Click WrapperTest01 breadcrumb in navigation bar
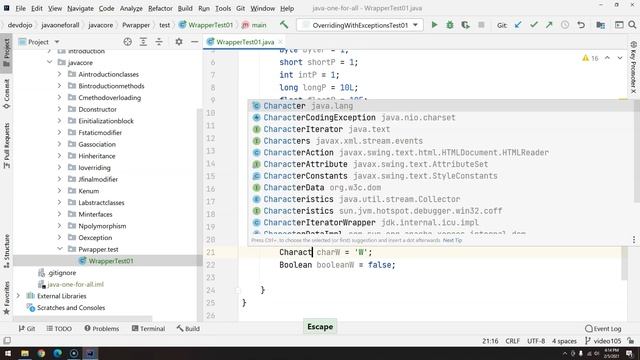The height and width of the screenshot is (360, 640). pyautogui.click(x=206, y=25)
